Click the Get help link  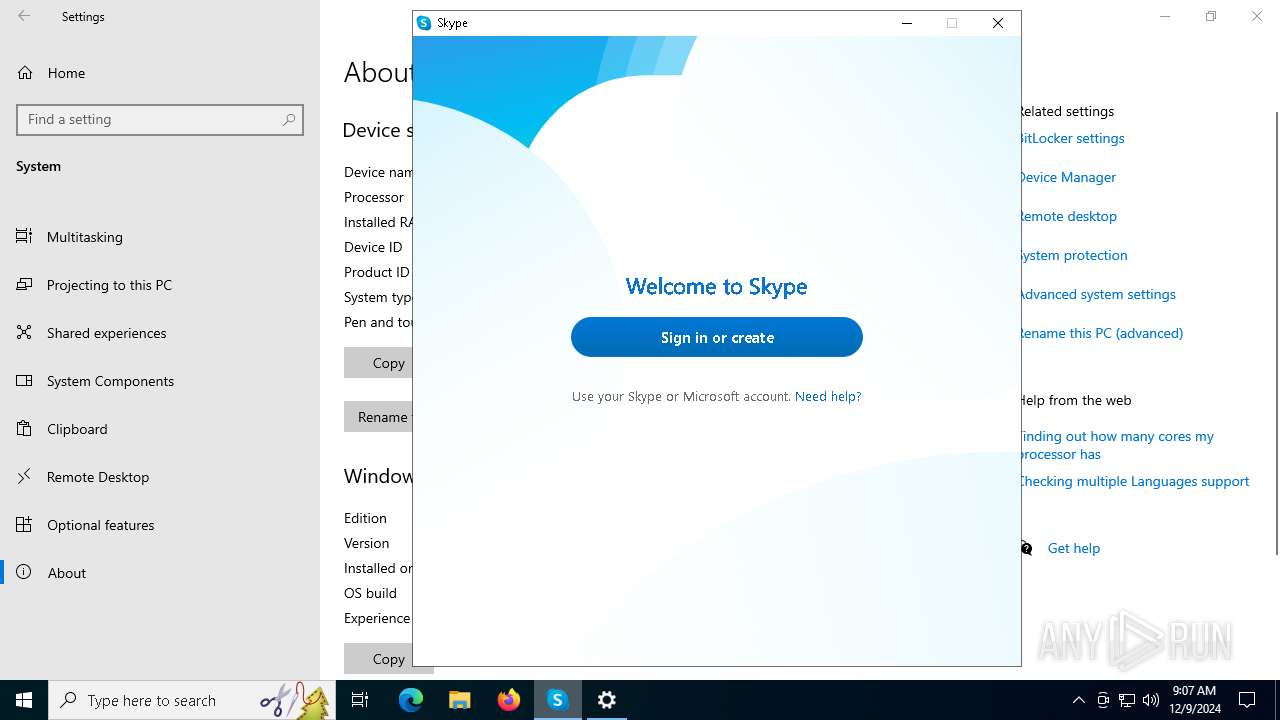pyautogui.click(x=1073, y=548)
